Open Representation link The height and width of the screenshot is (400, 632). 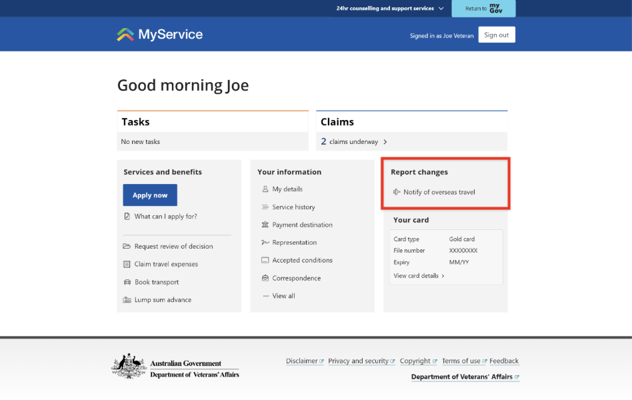(x=294, y=242)
